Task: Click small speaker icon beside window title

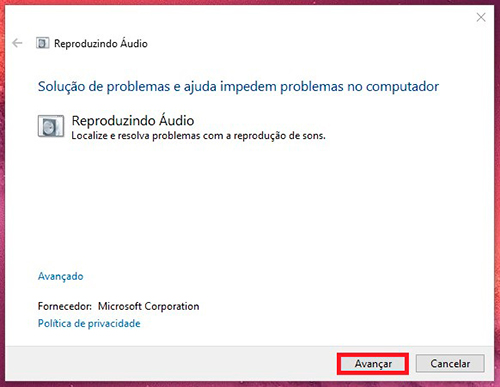Action: click(x=43, y=43)
